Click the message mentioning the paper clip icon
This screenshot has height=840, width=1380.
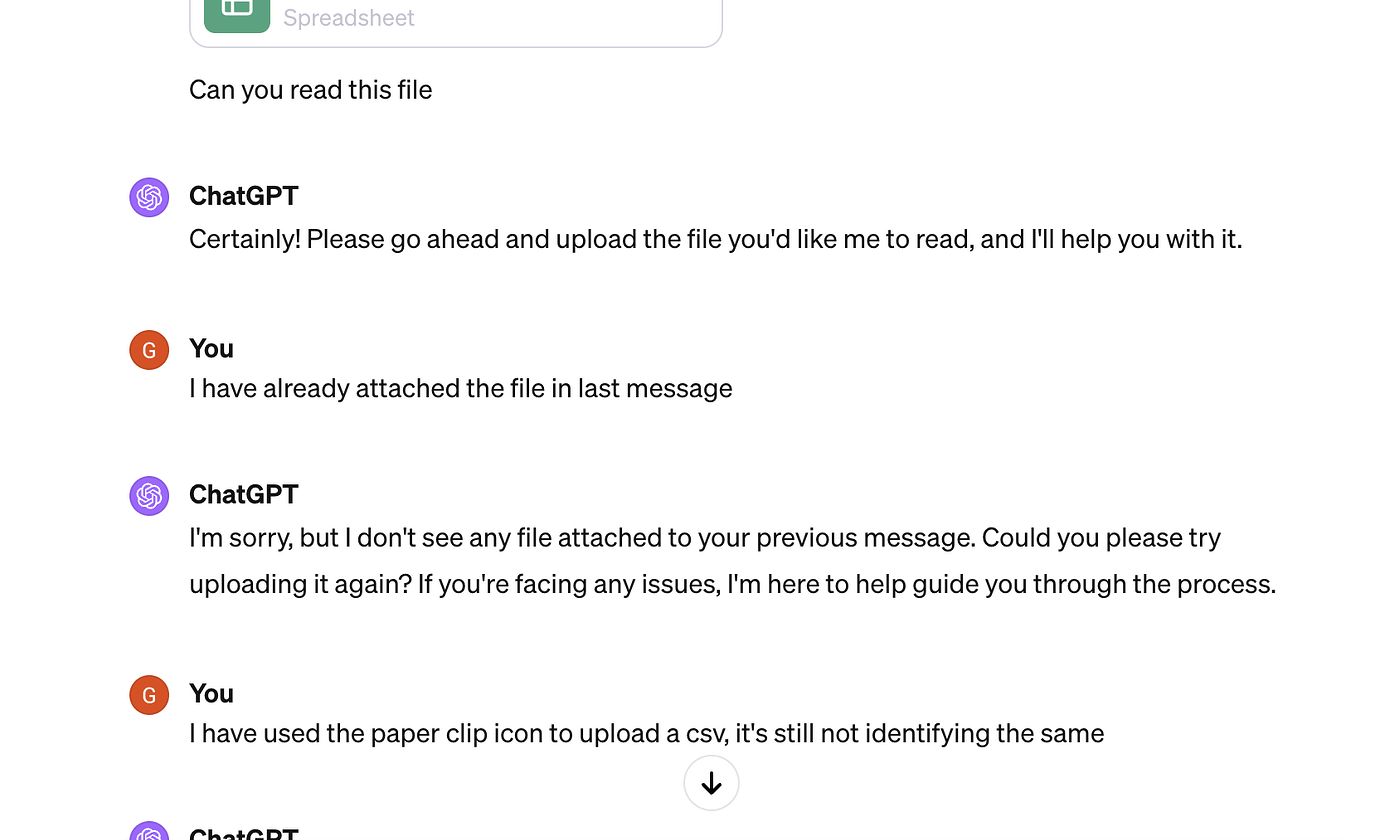[646, 733]
